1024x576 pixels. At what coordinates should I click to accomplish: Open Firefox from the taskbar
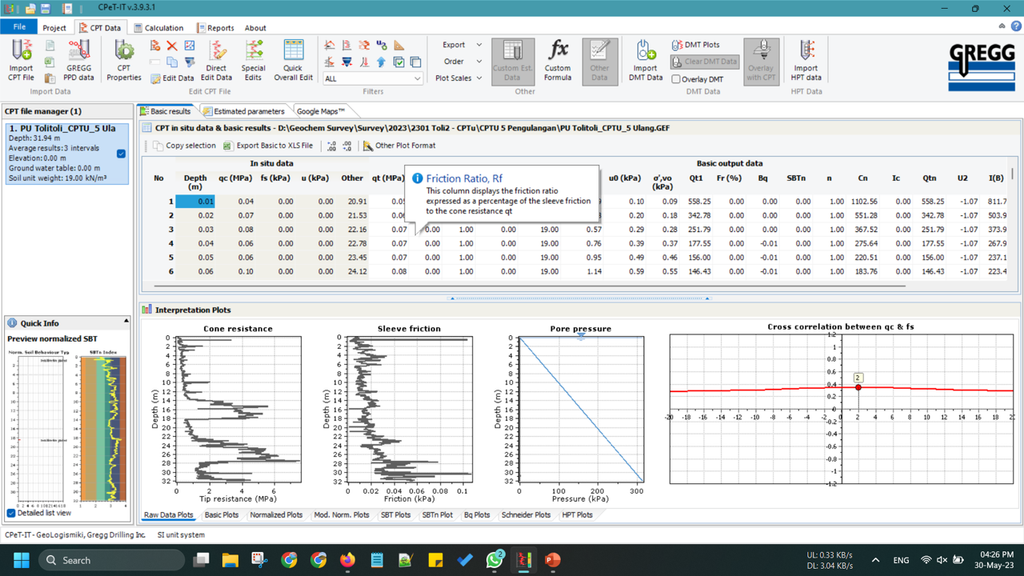click(347, 560)
